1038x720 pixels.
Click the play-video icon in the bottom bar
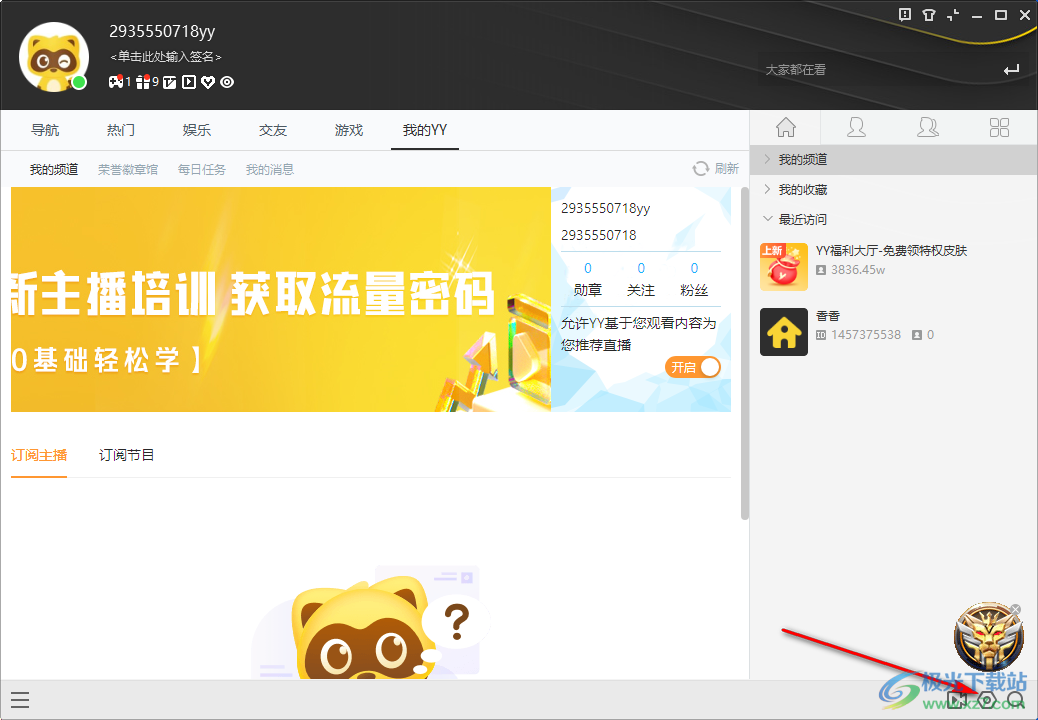pos(957,699)
